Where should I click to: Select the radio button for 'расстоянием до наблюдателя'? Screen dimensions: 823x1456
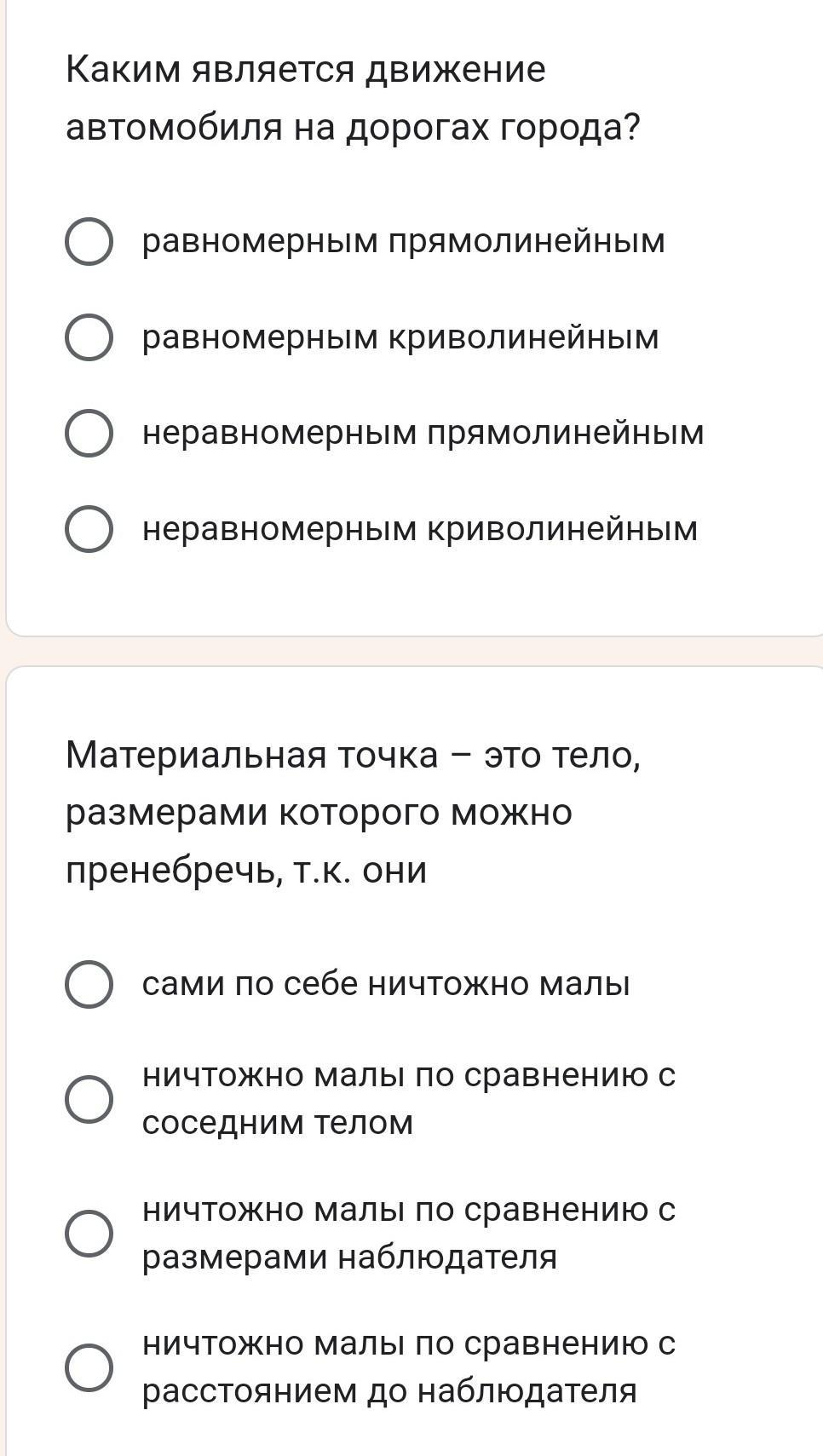tap(89, 1367)
